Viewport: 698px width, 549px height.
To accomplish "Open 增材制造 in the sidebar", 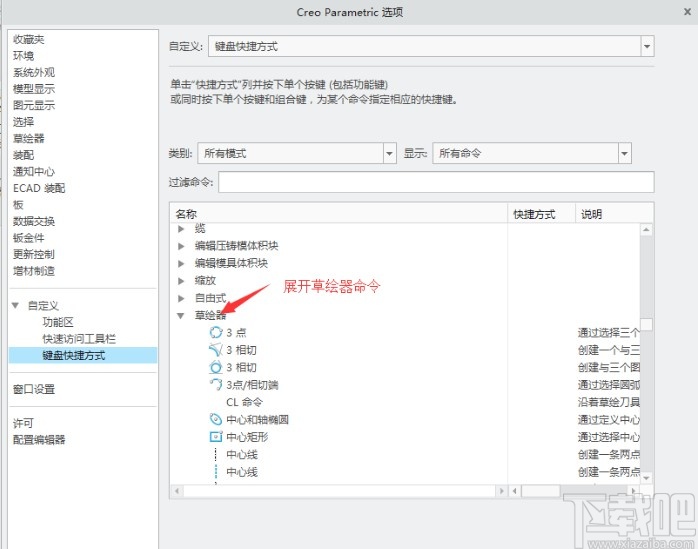I will pyautogui.click(x=34, y=270).
